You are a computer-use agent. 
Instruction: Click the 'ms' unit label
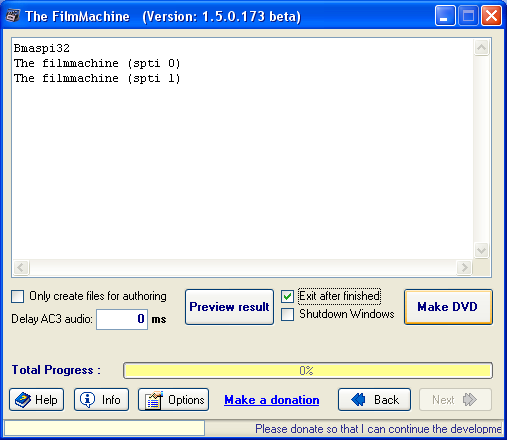[x=159, y=319]
